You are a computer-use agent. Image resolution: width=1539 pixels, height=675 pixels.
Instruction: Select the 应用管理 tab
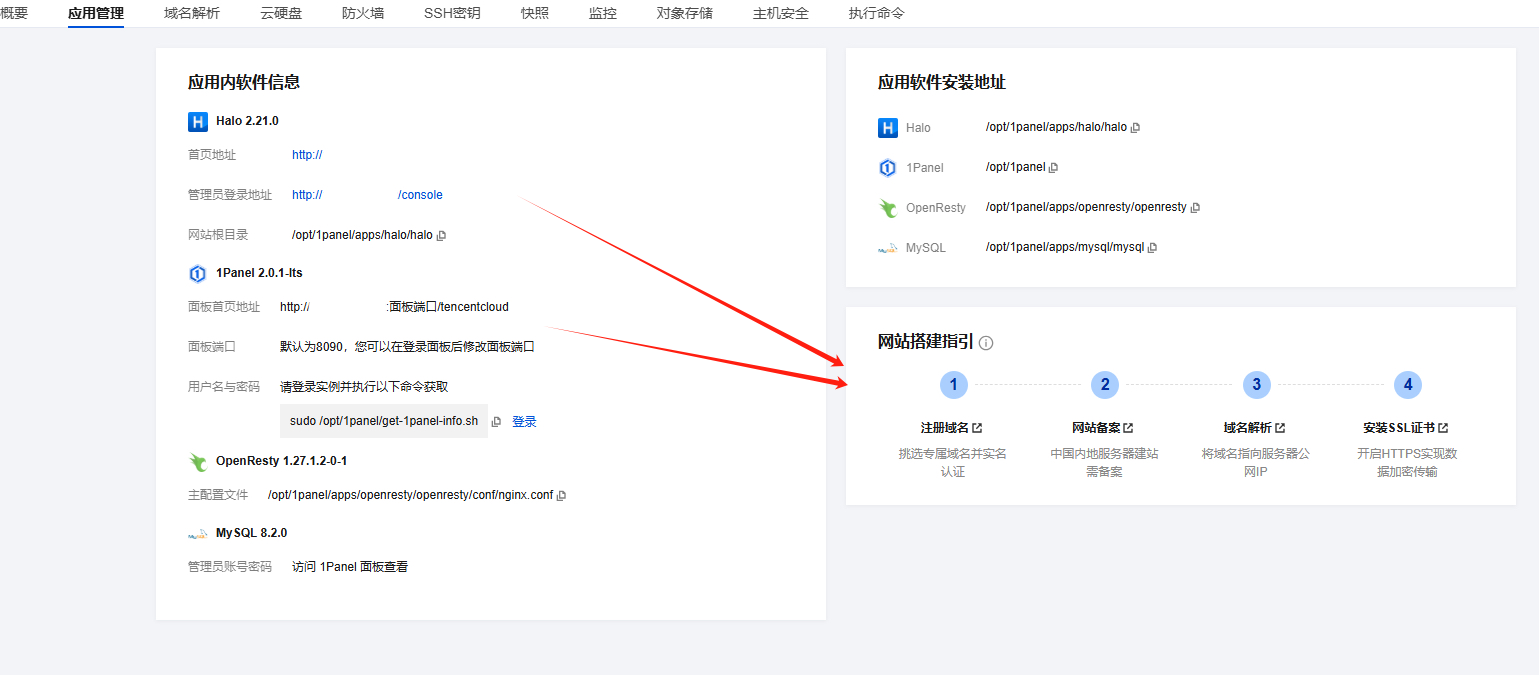(96, 13)
